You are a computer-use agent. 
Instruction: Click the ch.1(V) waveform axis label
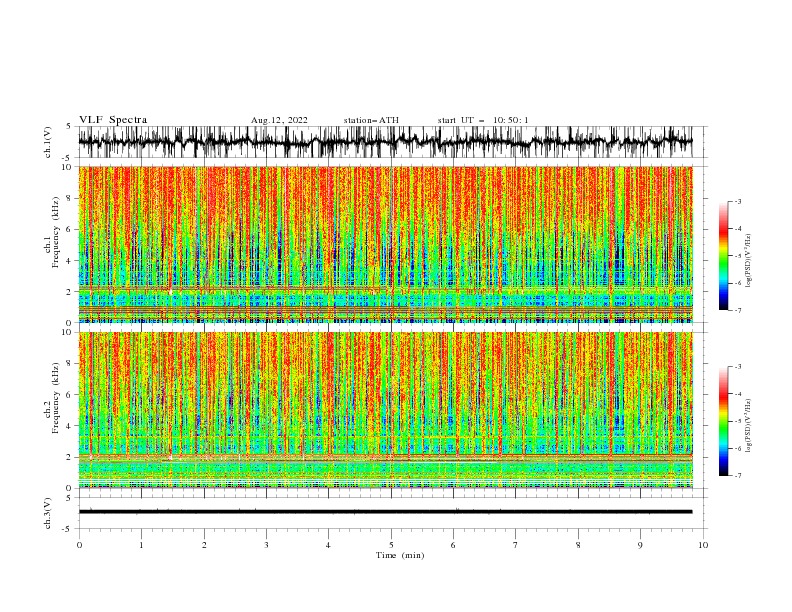[48, 142]
